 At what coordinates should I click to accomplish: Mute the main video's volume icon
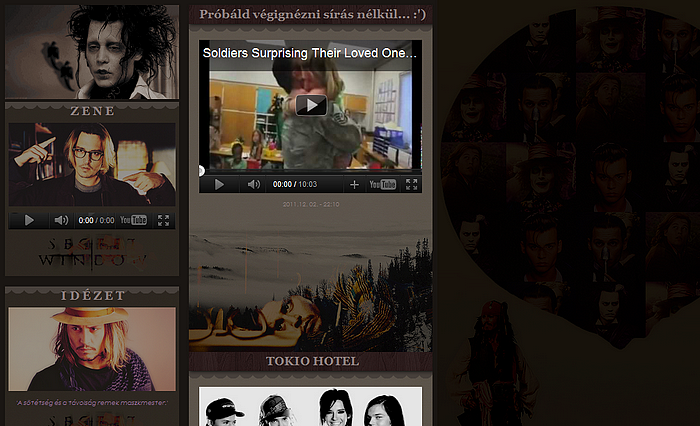pos(254,184)
